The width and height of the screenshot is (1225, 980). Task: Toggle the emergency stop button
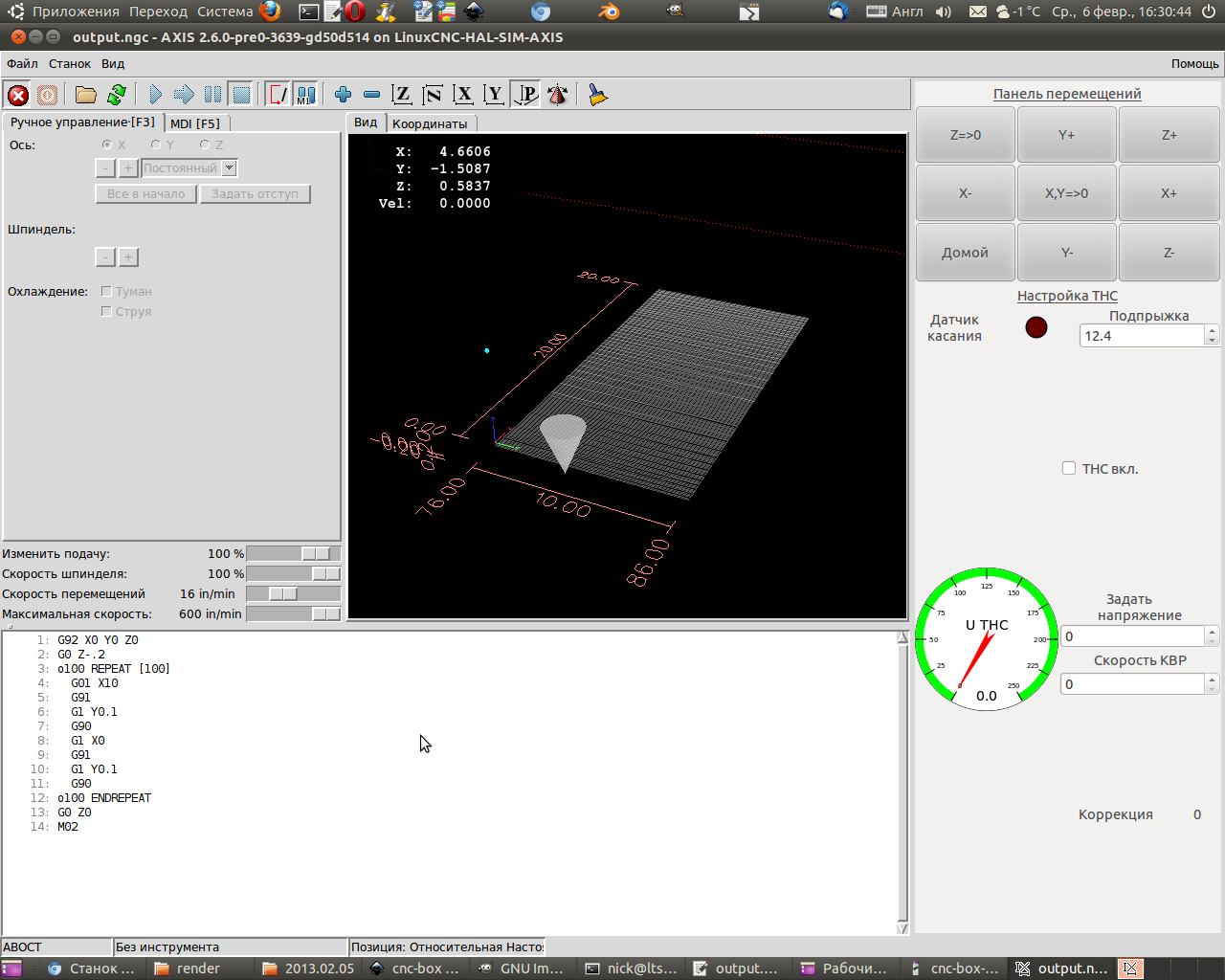click(x=17, y=95)
